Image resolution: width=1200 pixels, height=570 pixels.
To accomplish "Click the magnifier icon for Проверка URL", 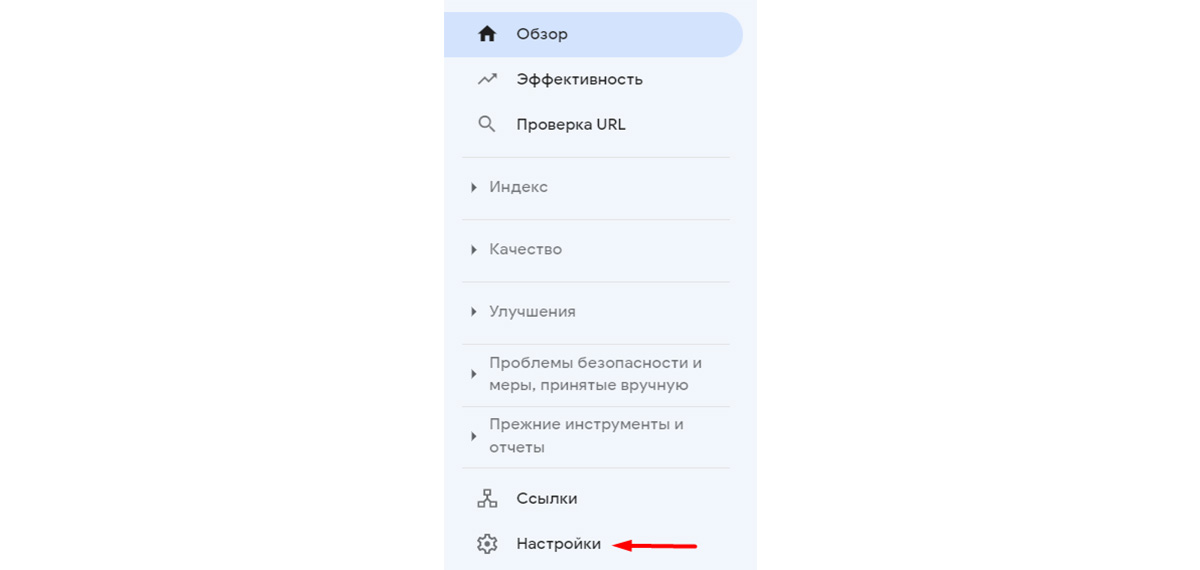I will point(487,125).
